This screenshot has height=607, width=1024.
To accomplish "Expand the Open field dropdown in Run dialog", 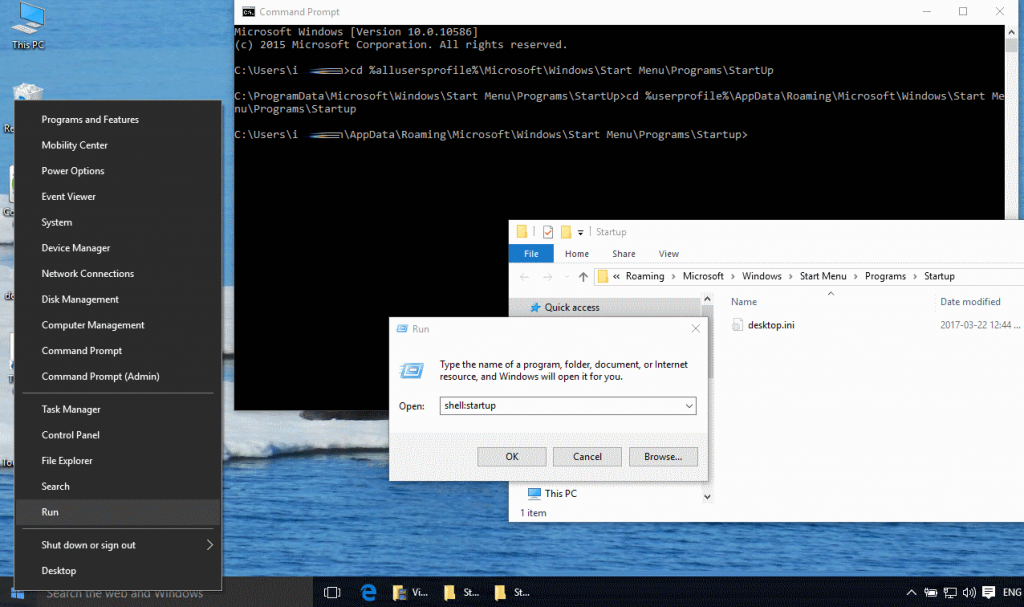I will (x=690, y=405).
